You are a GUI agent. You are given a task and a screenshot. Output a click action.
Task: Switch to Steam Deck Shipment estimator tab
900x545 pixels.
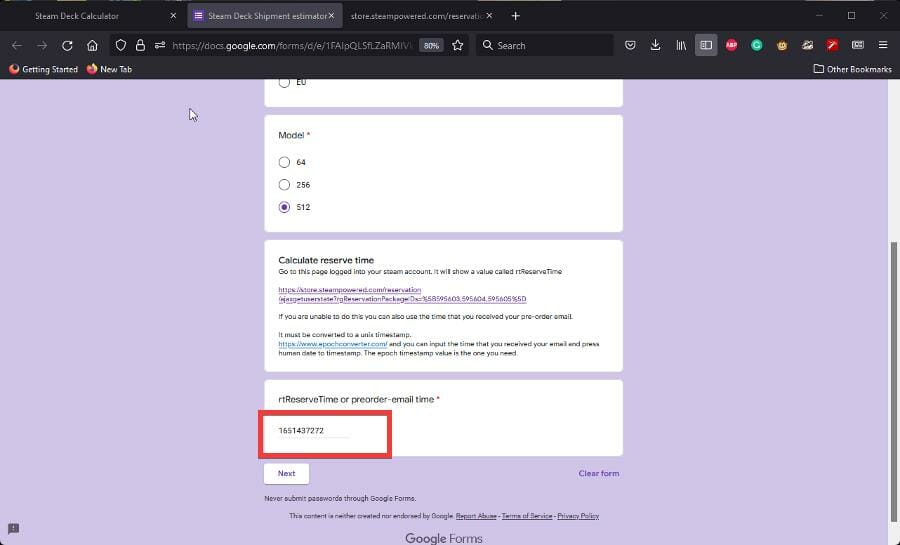(263, 16)
